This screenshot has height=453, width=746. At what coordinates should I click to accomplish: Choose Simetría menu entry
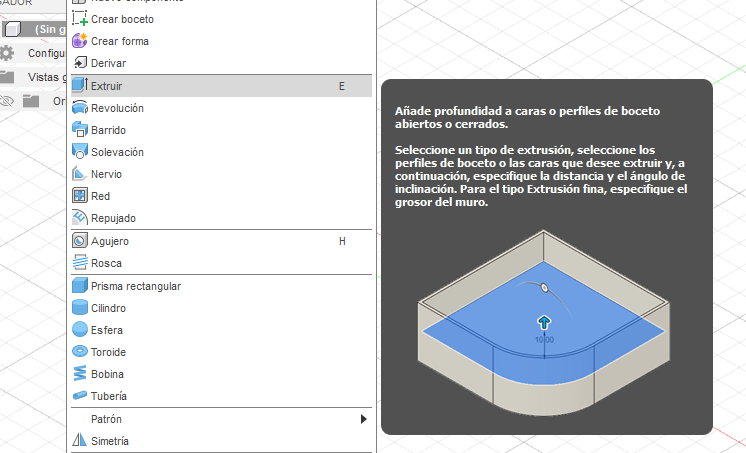coord(221,441)
